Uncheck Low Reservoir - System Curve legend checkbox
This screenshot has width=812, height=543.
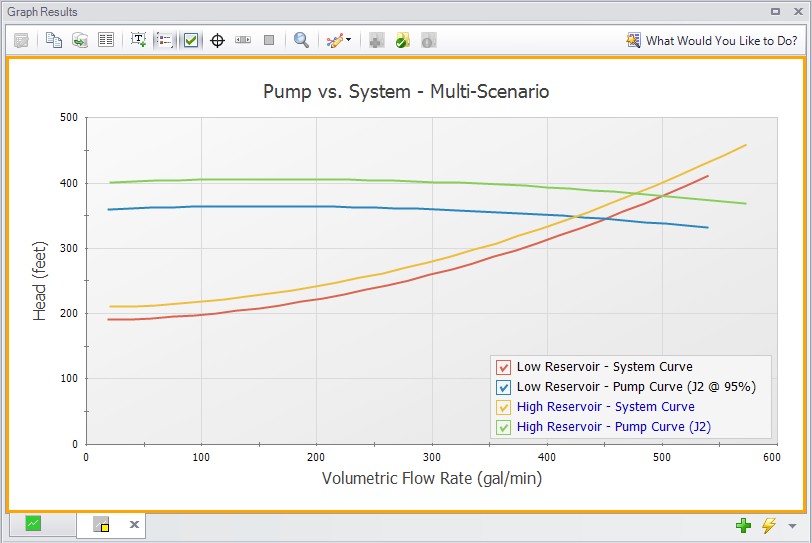(x=504, y=367)
